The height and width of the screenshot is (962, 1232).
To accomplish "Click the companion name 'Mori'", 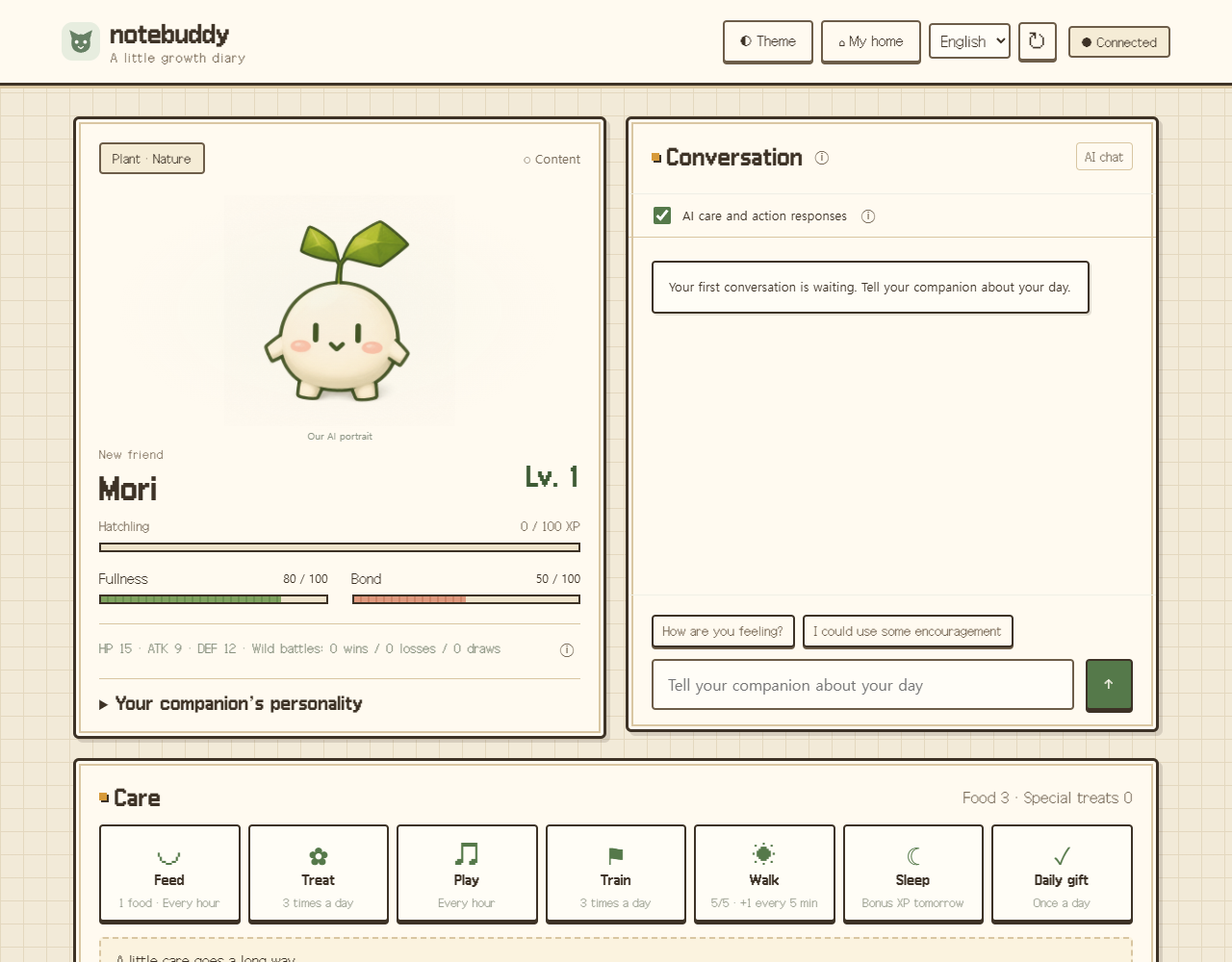I will coord(128,490).
